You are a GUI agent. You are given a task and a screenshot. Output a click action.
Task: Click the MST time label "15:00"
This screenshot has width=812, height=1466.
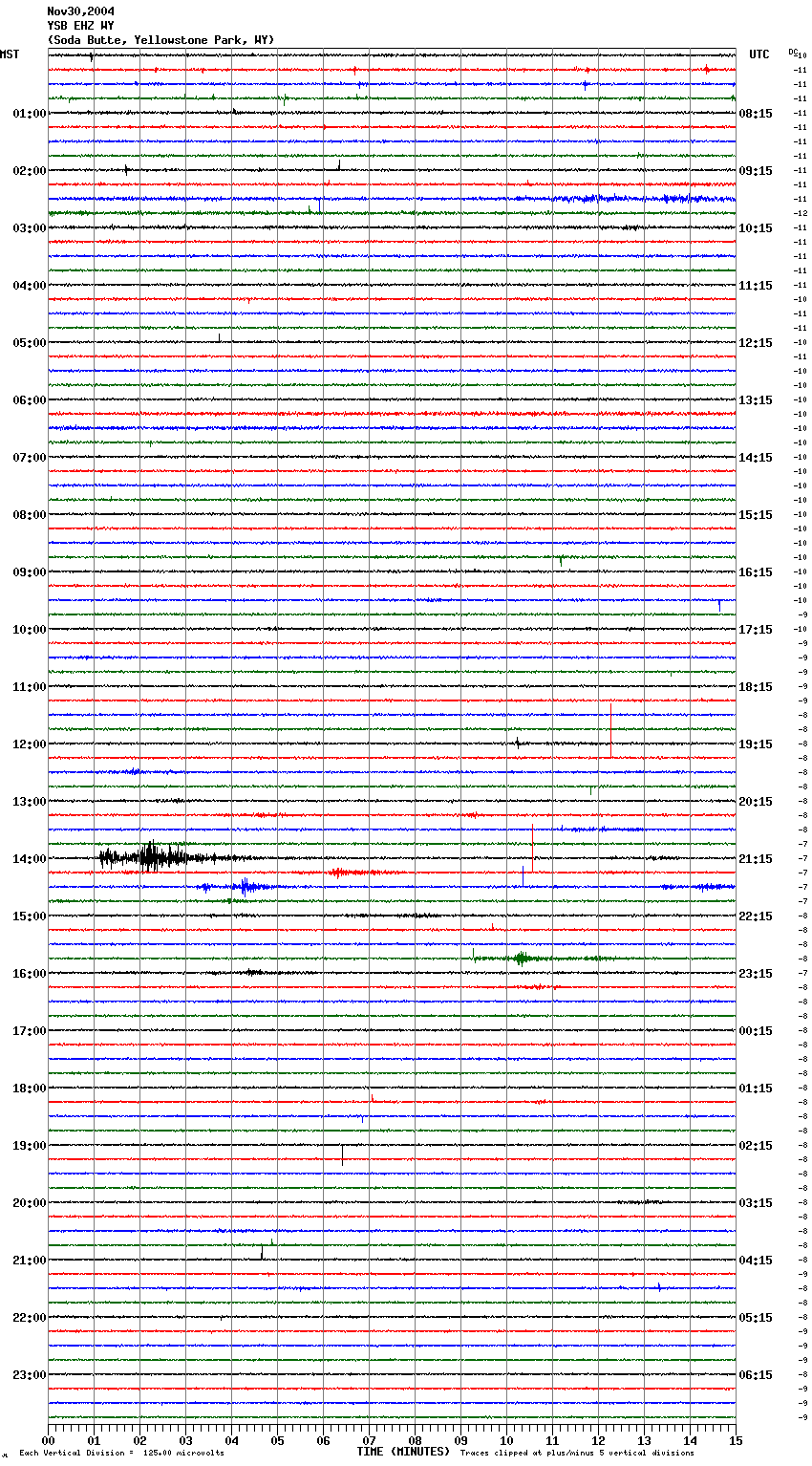30,916
